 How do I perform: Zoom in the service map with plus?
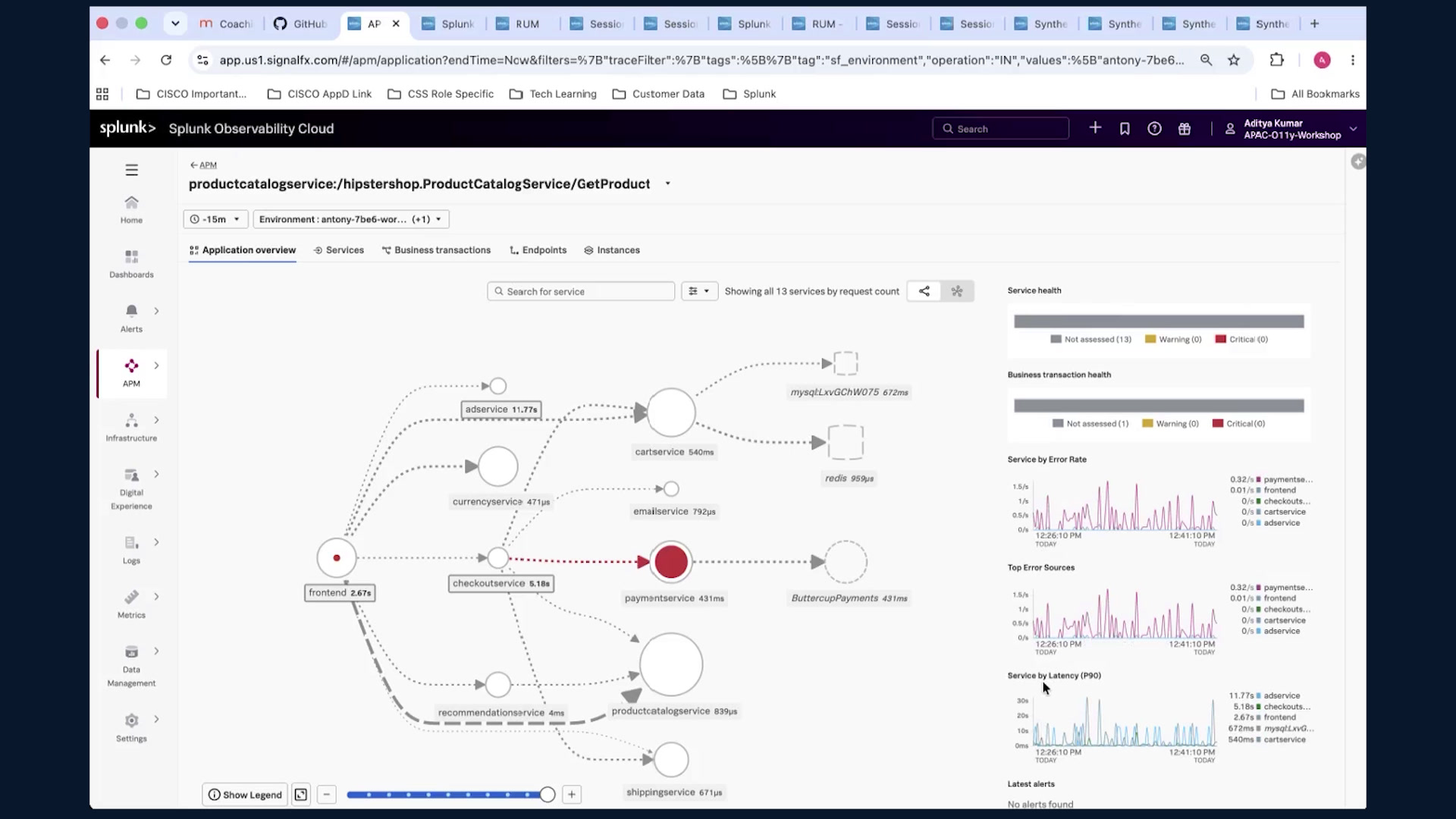[x=572, y=795]
